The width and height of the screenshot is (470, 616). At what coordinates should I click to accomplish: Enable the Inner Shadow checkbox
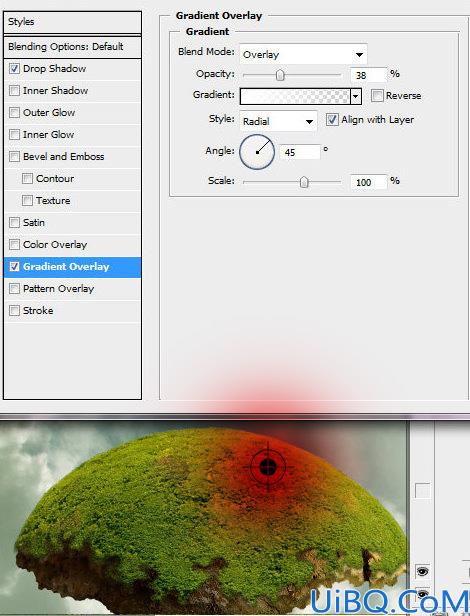pyautogui.click(x=14, y=91)
